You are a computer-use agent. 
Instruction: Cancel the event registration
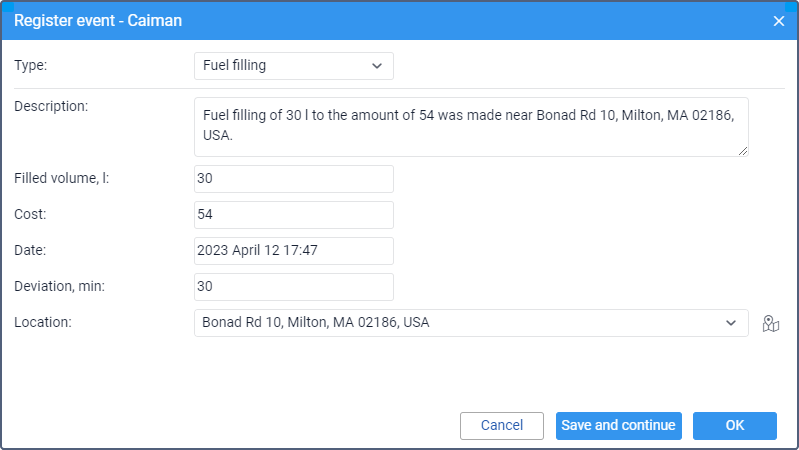pyautogui.click(x=502, y=426)
